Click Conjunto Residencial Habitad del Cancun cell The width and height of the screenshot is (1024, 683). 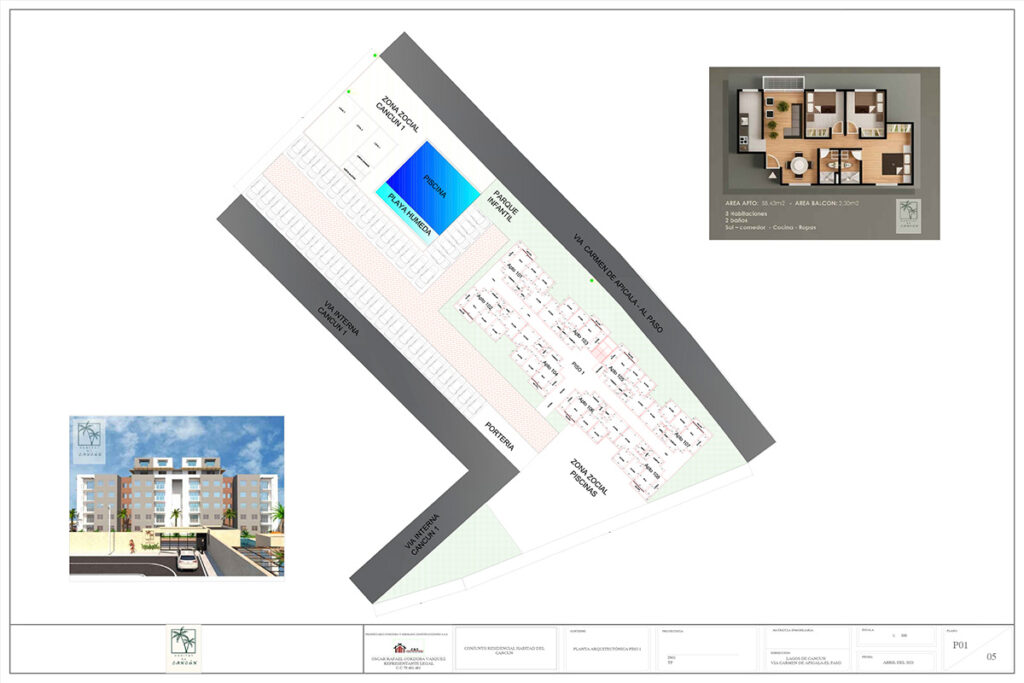pyautogui.click(x=501, y=650)
